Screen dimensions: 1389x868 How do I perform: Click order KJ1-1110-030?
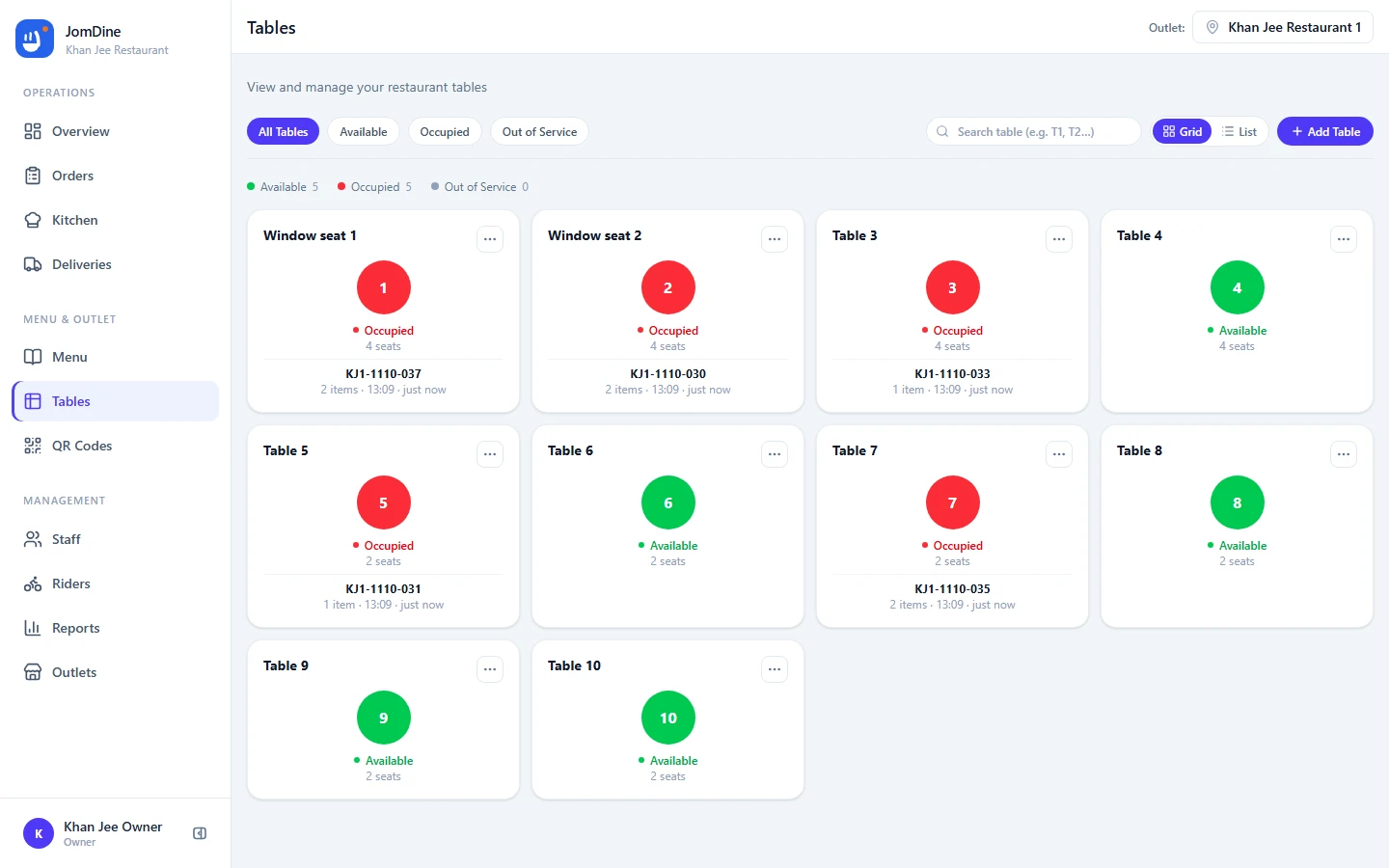(668, 373)
